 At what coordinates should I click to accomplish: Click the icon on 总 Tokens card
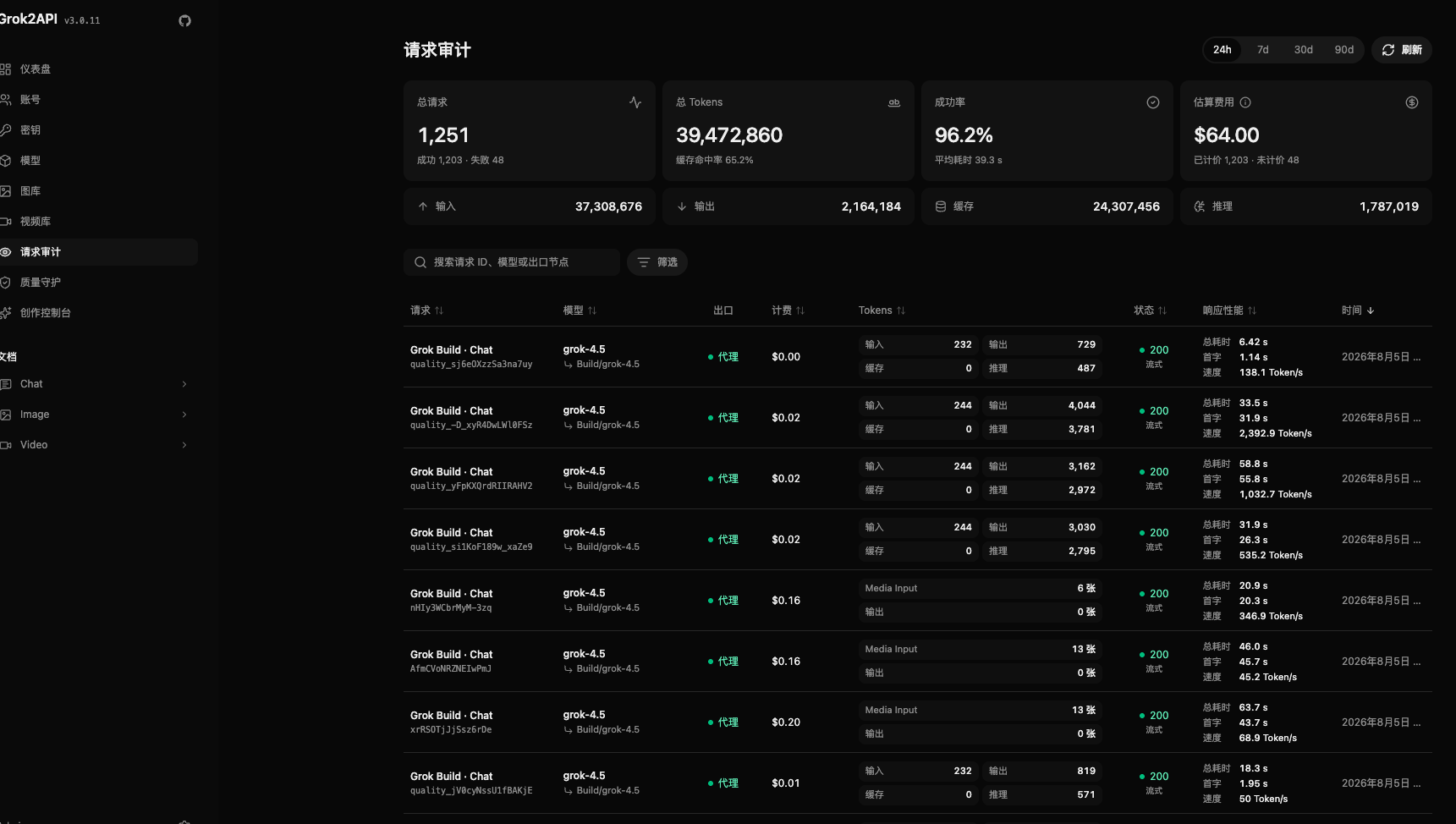[894, 102]
